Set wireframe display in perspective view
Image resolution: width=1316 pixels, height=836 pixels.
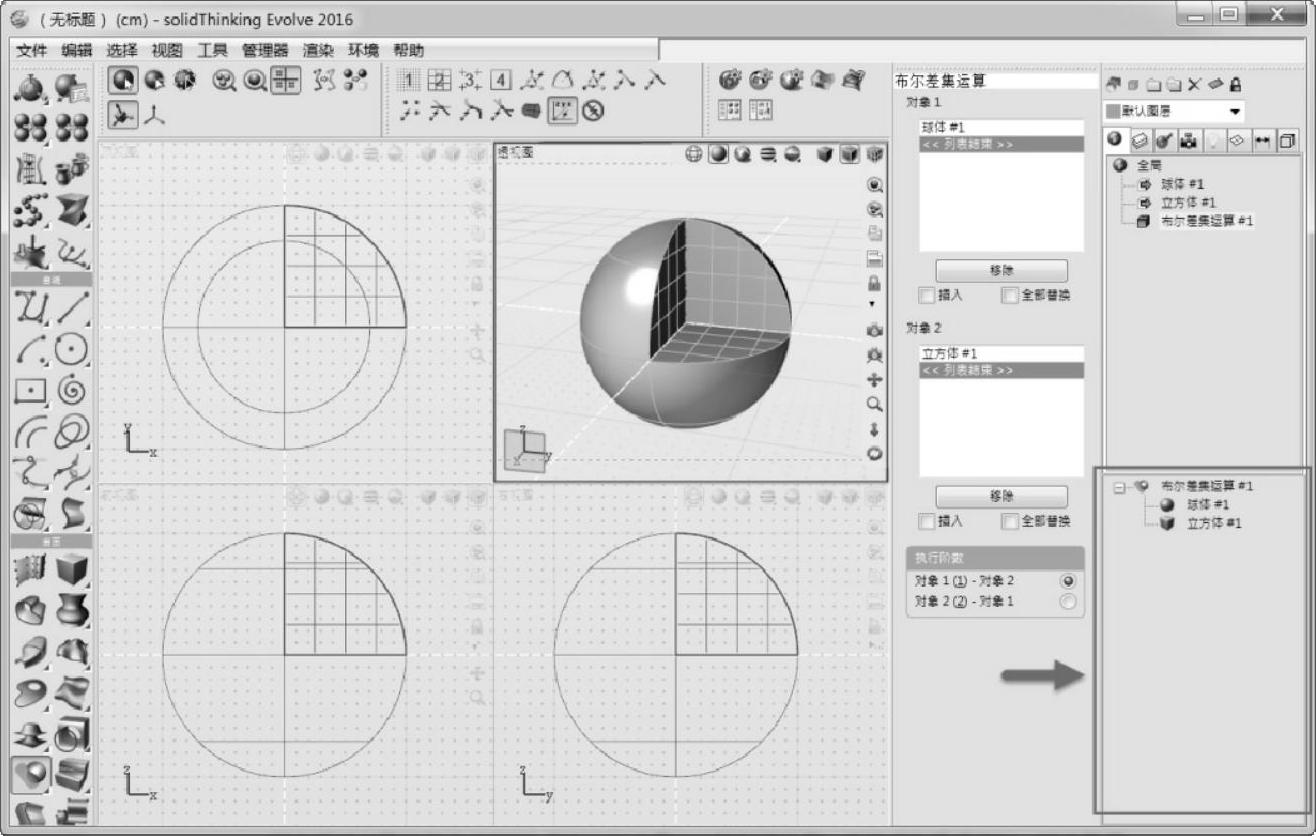pos(692,154)
